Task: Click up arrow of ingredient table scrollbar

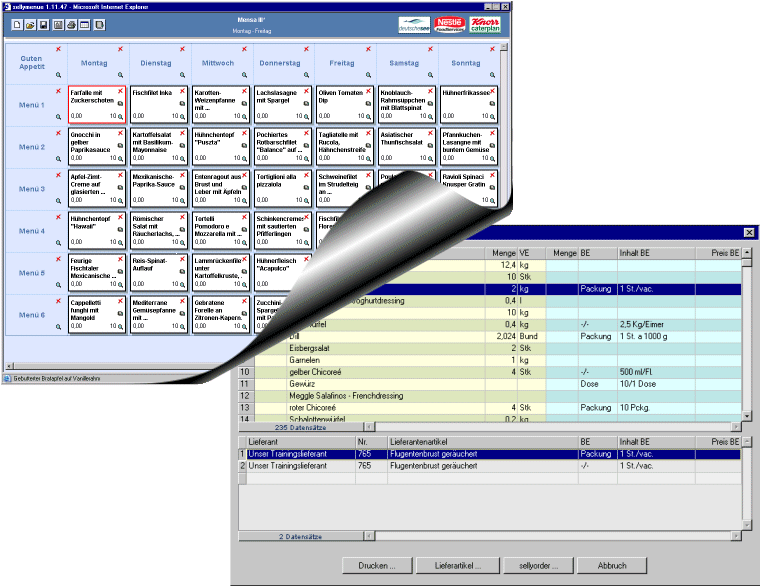Action: [747, 252]
